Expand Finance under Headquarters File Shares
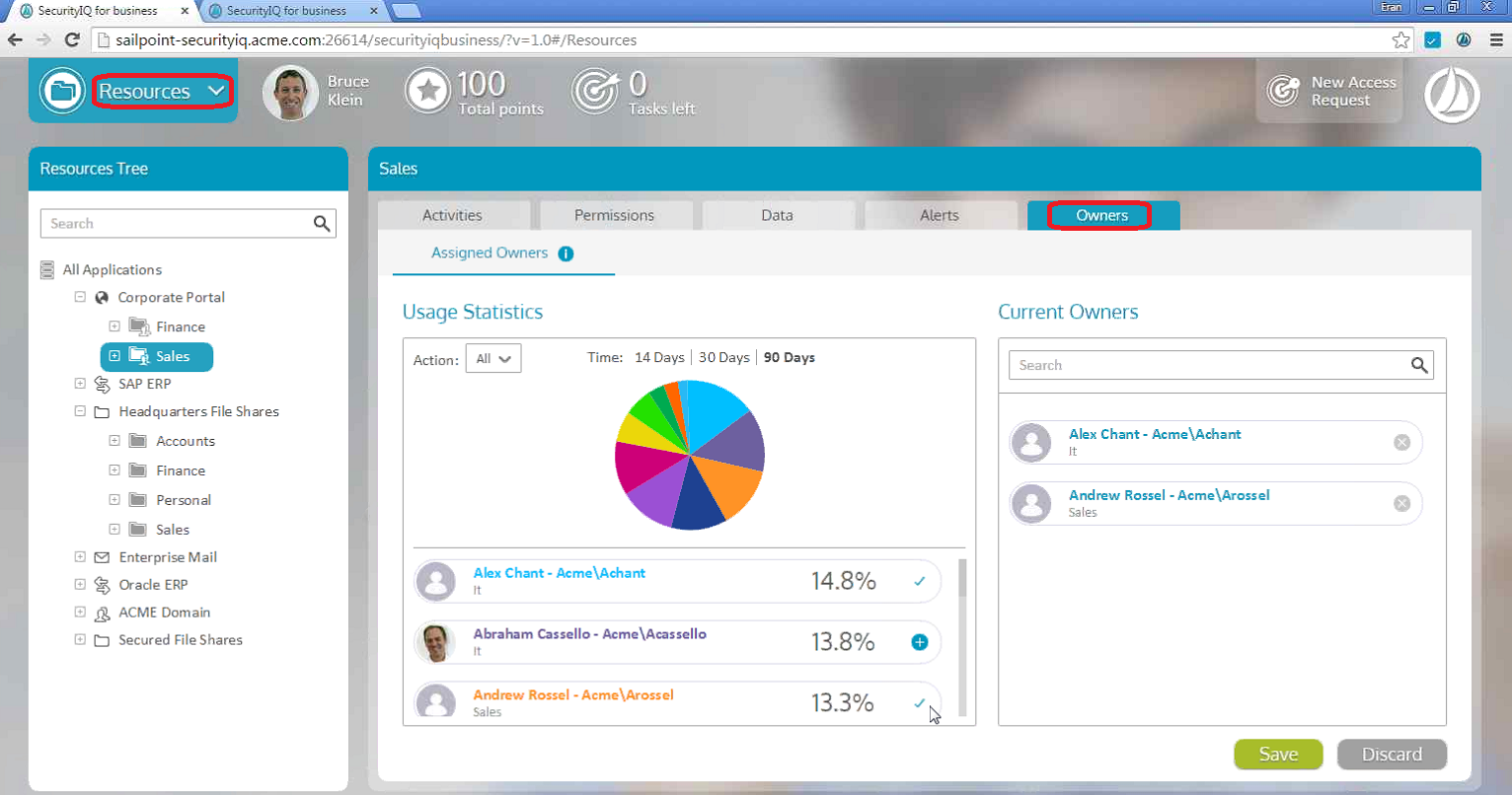1512x795 pixels. [114, 470]
